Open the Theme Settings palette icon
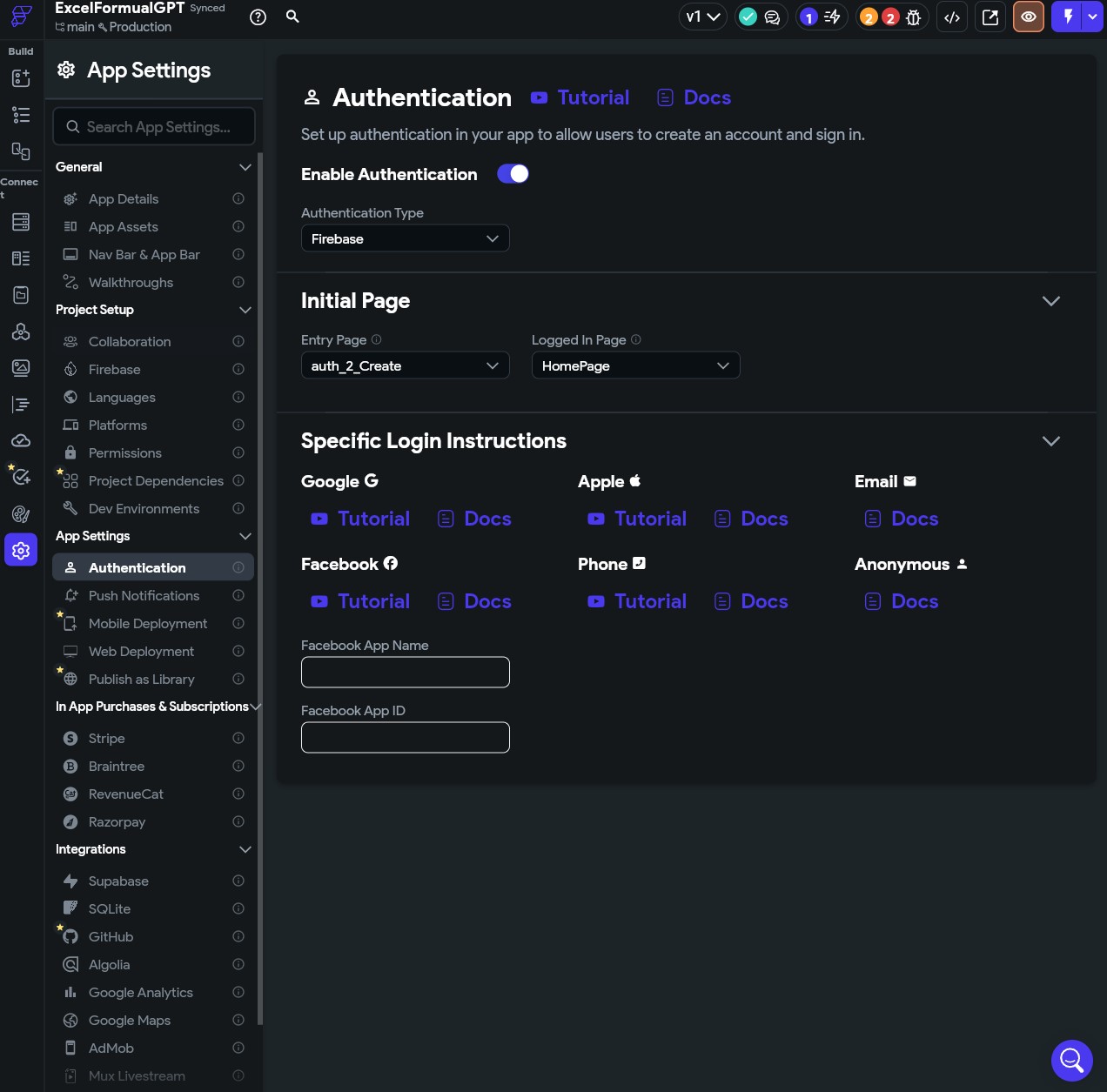The height and width of the screenshot is (1092, 1107). [x=21, y=514]
